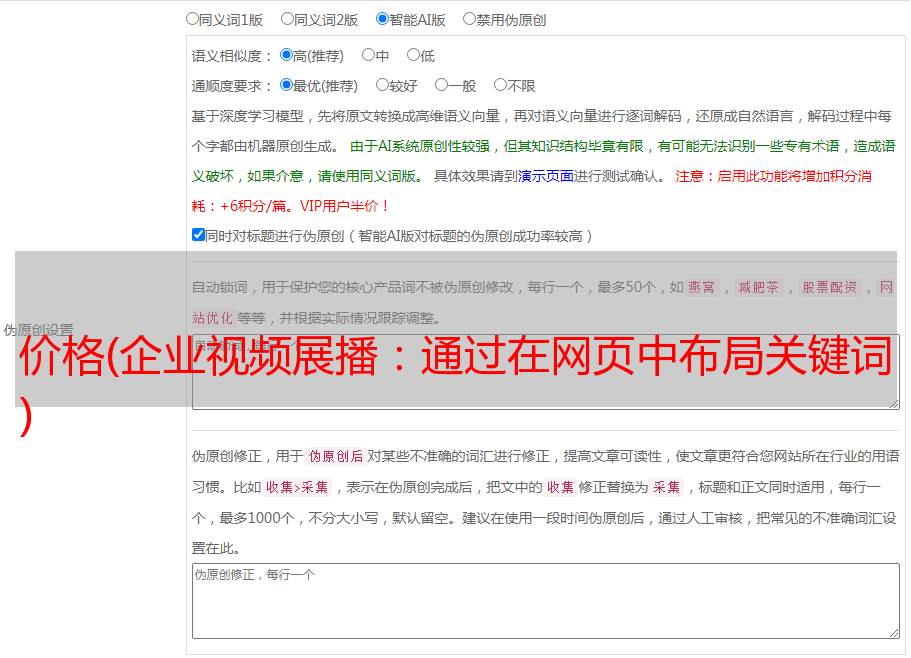Select the 同义词2版 radio option
The image size is (911, 658).
pyautogui.click(x=287, y=18)
